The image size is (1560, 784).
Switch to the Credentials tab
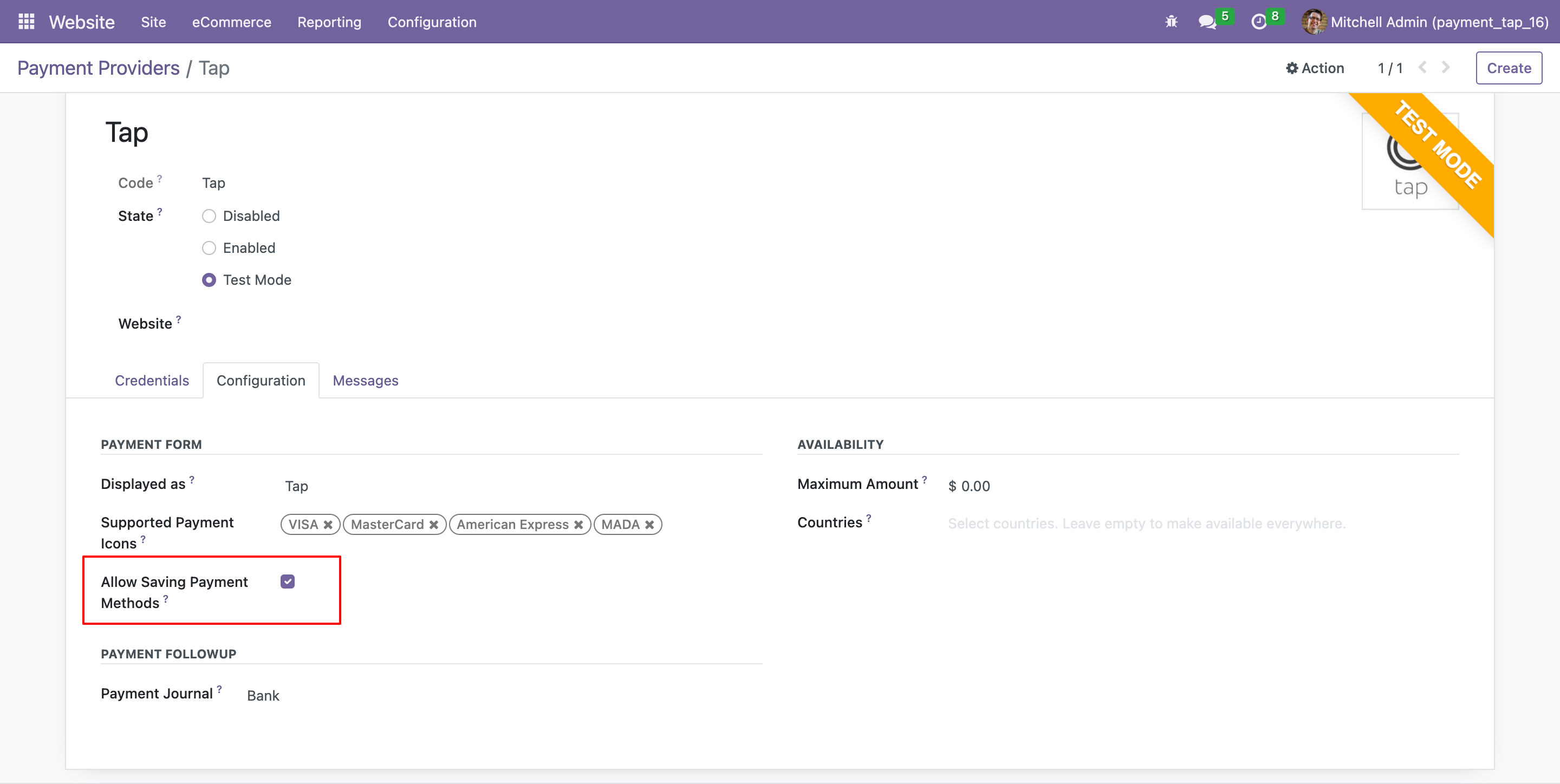pos(152,380)
